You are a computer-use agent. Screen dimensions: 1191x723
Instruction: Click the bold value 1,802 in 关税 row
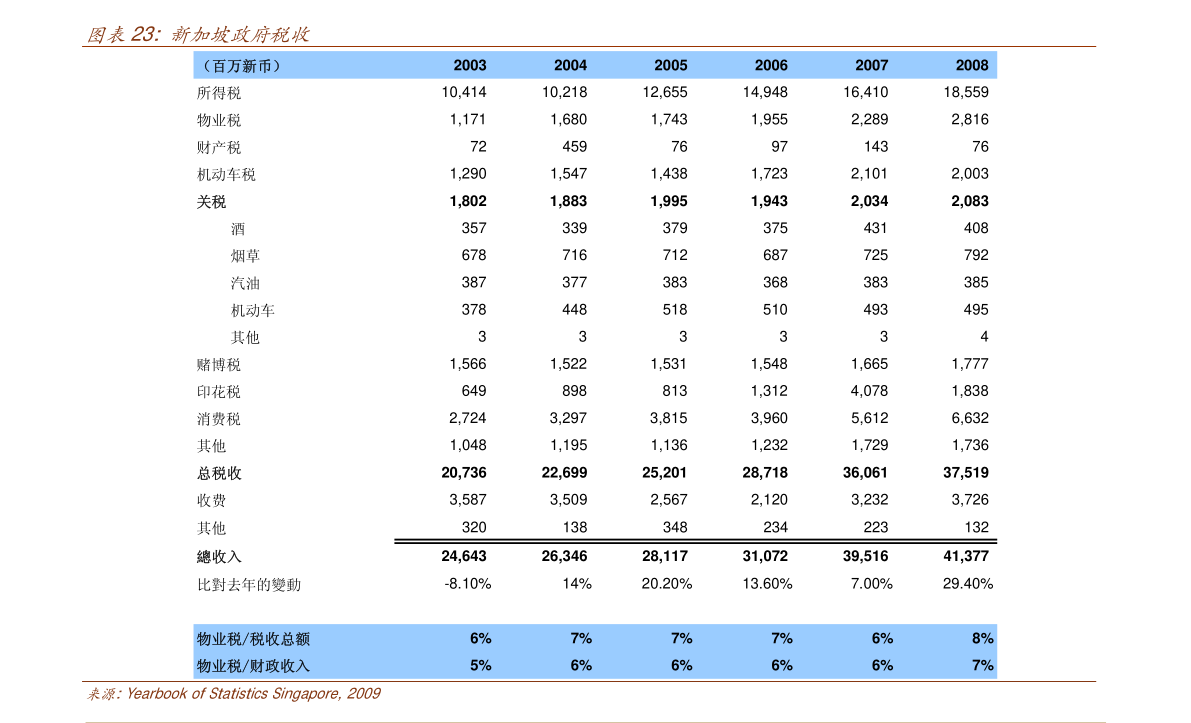[468, 201]
